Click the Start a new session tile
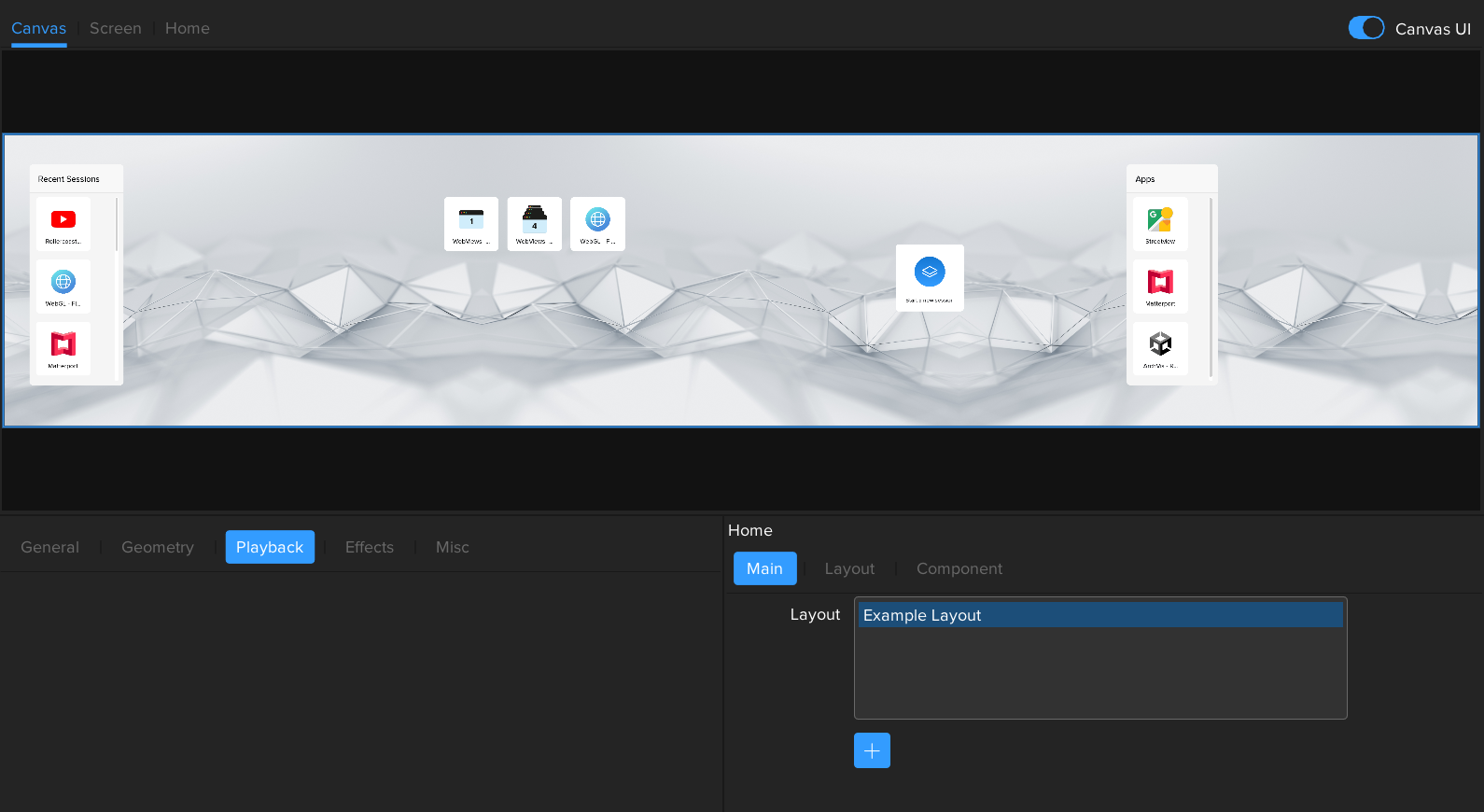 pos(930,277)
